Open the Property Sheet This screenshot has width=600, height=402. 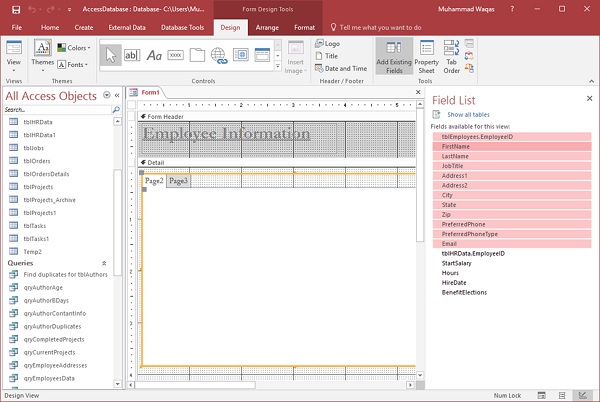click(x=427, y=56)
